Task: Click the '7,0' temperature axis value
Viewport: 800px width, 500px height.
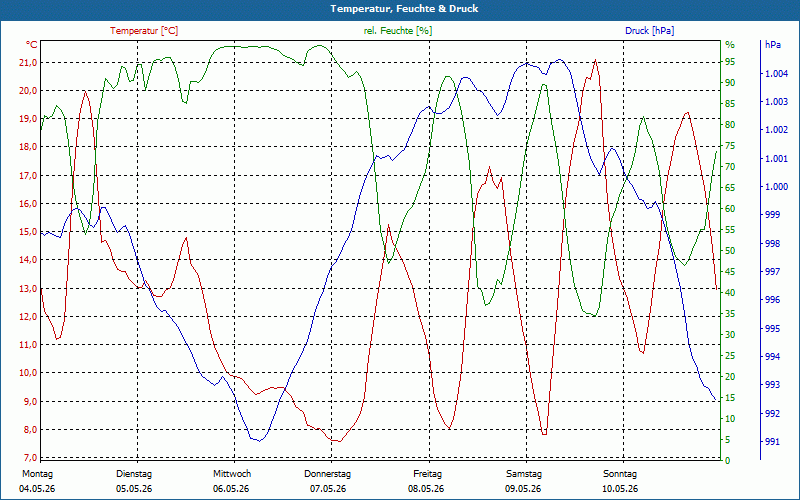Action: click(x=30, y=457)
